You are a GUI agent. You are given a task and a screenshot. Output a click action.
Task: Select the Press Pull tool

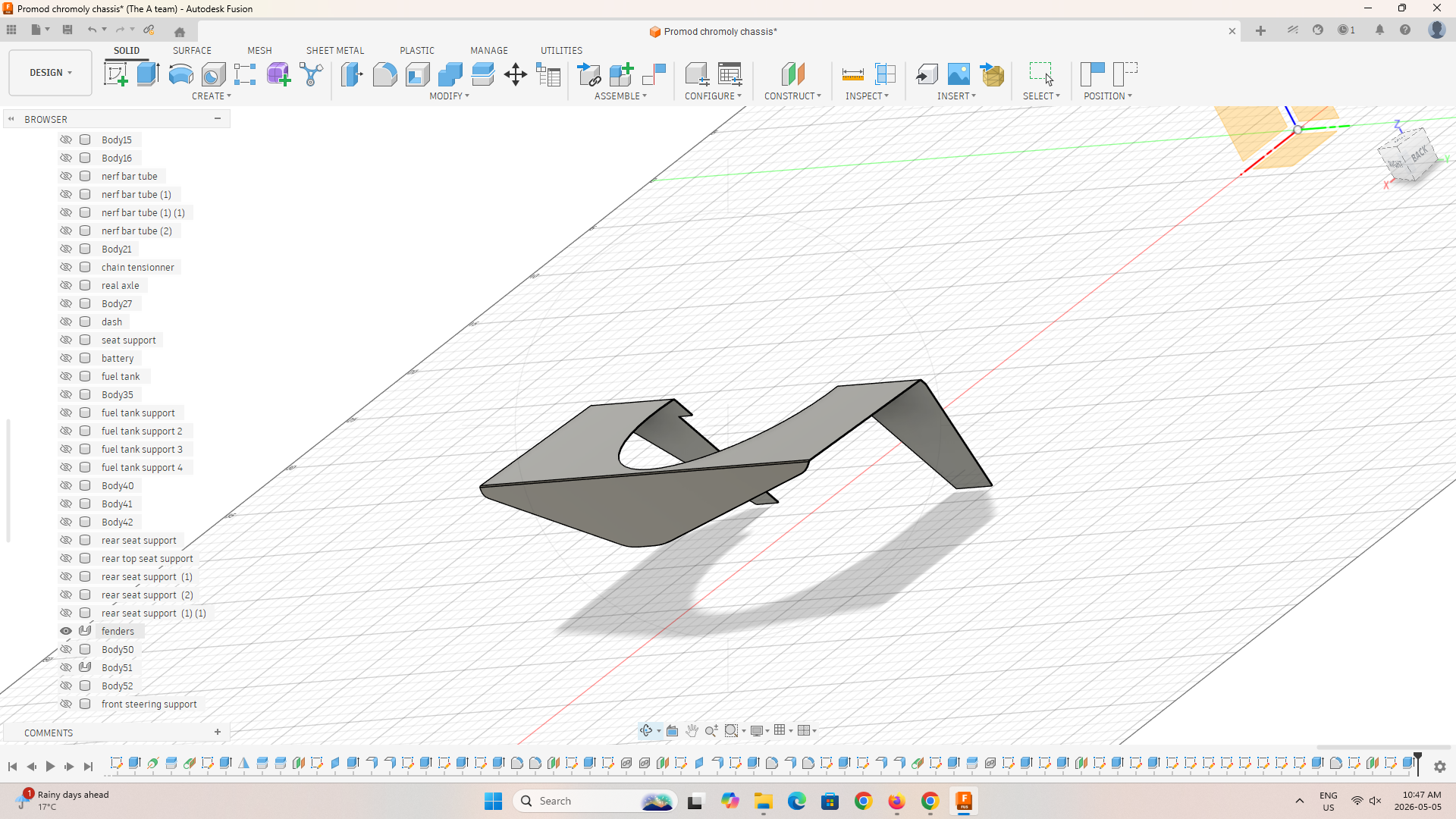(352, 74)
